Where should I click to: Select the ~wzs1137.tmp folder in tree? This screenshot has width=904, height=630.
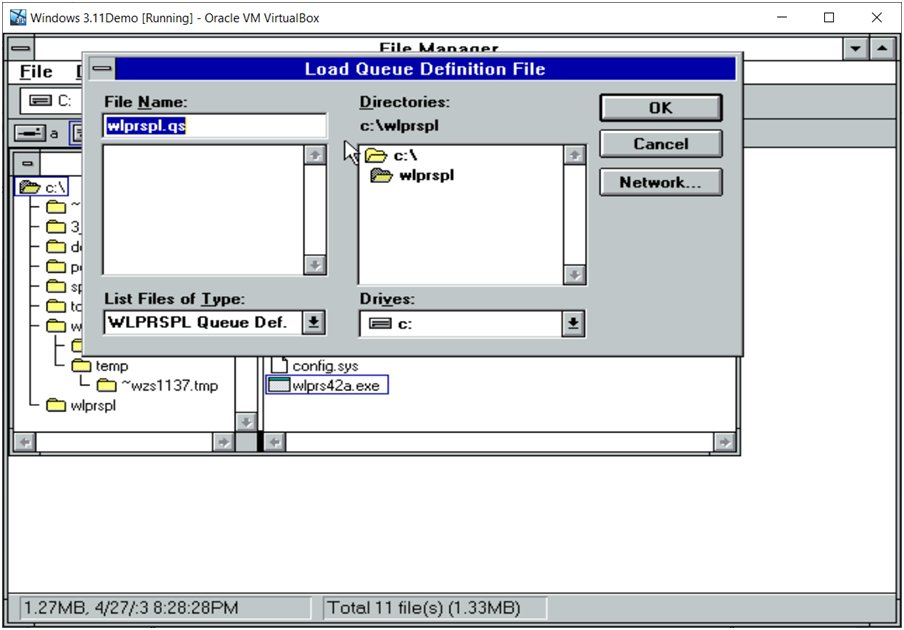(x=157, y=385)
